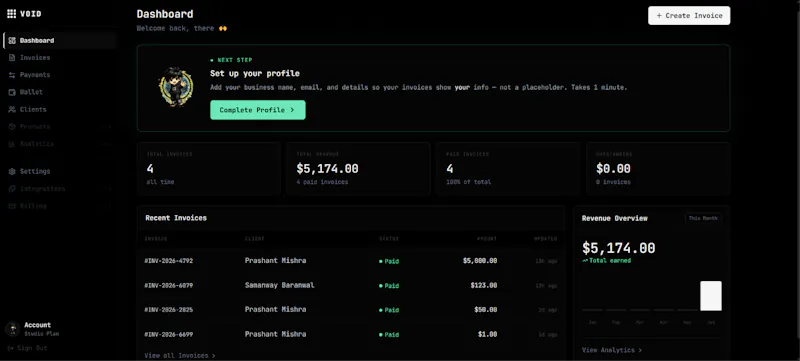Click the Wallet icon in sidebar
800x361 pixels.
click(12, 92)
